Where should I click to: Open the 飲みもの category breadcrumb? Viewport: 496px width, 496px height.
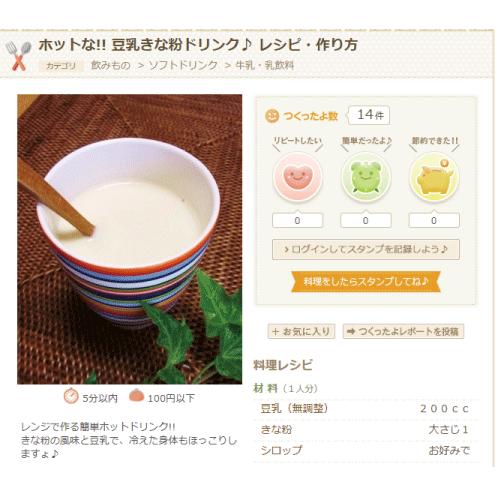pyautogui.click(x=111, y=65)
